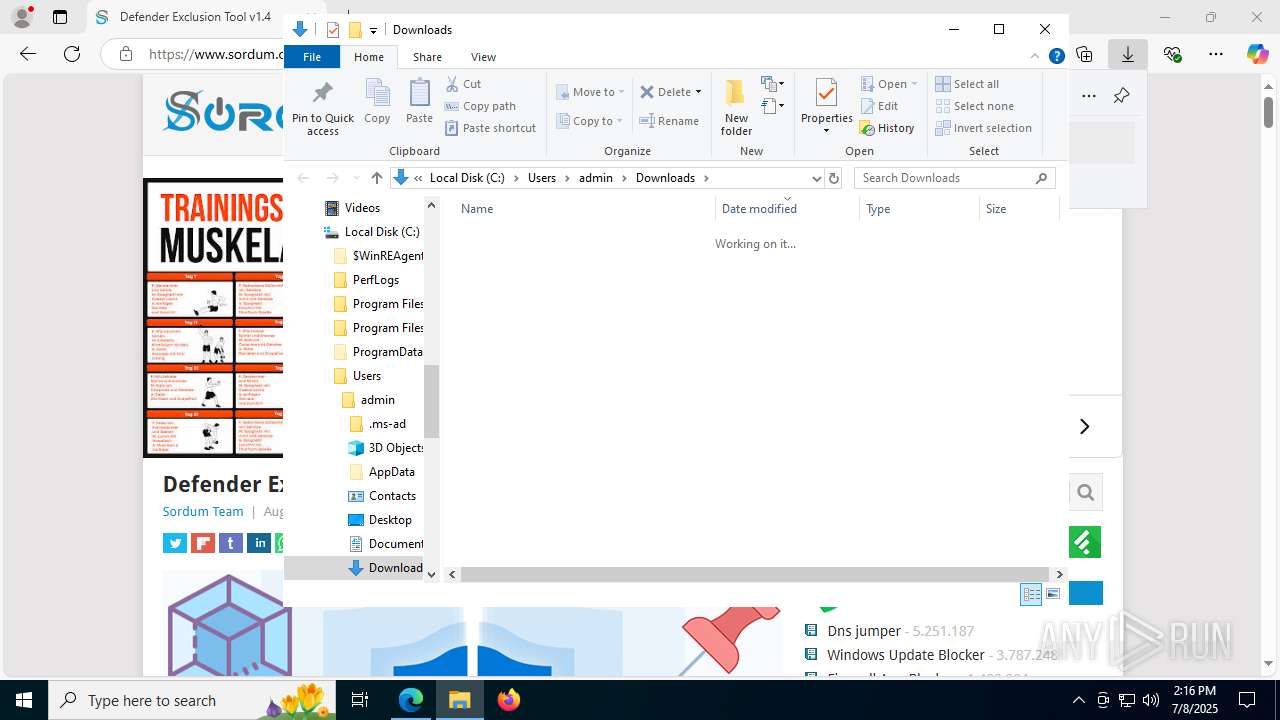1280x720 pixels.
Task: Open the File menu tab
Action: (312, 57)
